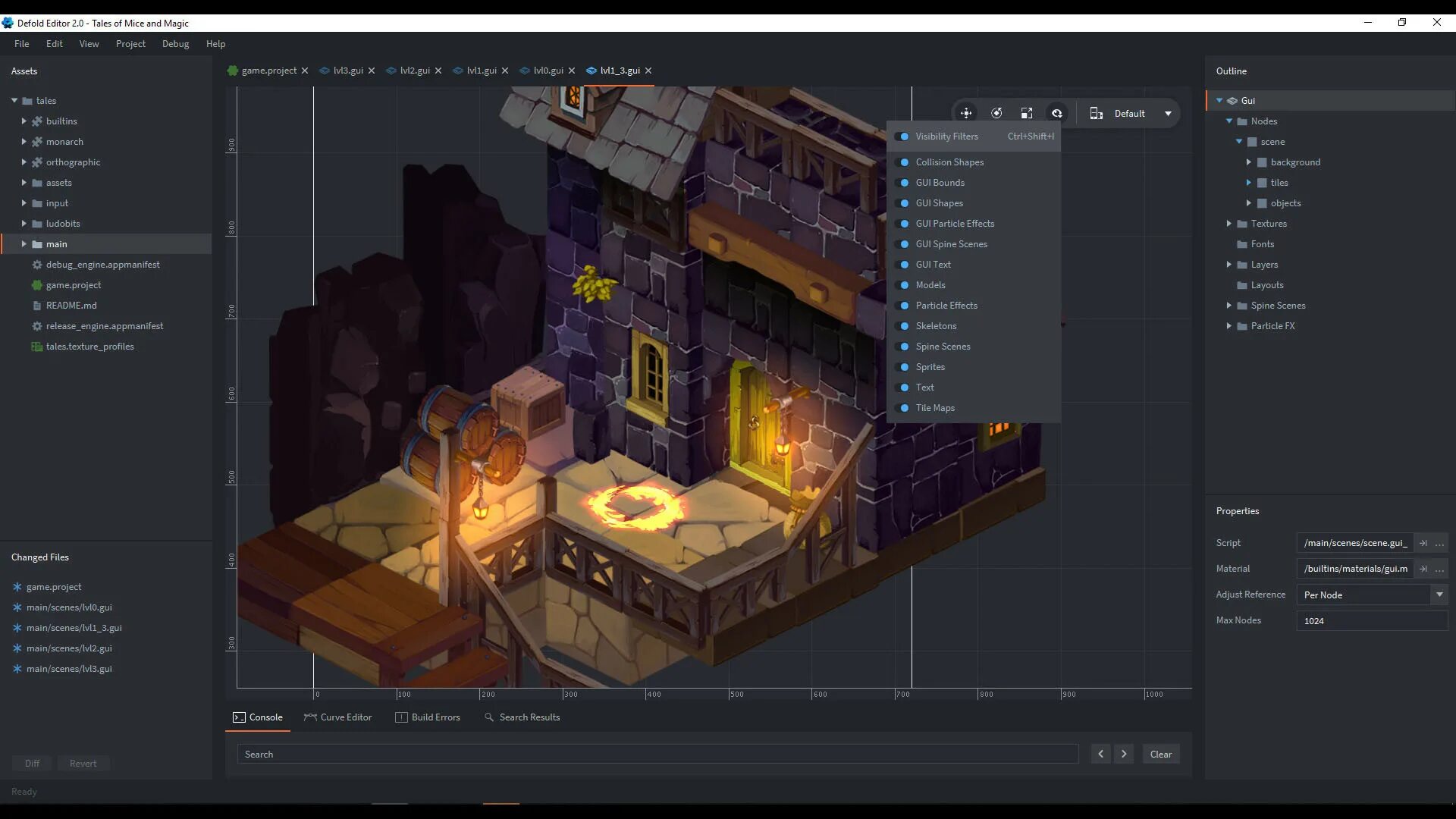Select the Rotate tool in the scene toolbar
Image resolution: width=1456 pixels, height=819 pixels.
click(996, 112)
